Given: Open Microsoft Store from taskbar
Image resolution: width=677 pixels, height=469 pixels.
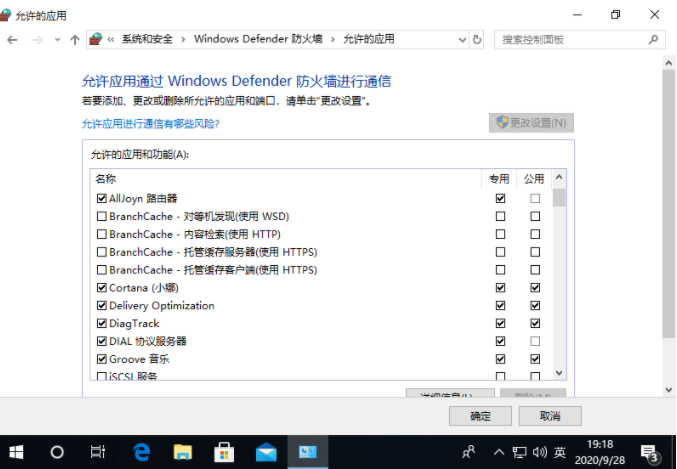Looking at the screenshot, I should (x=224, y=452).
